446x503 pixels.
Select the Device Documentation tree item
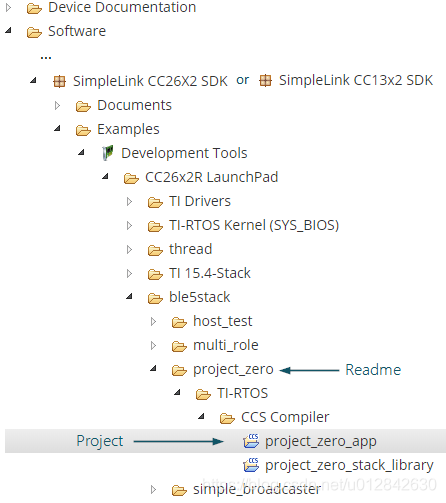tap(122, 7)
